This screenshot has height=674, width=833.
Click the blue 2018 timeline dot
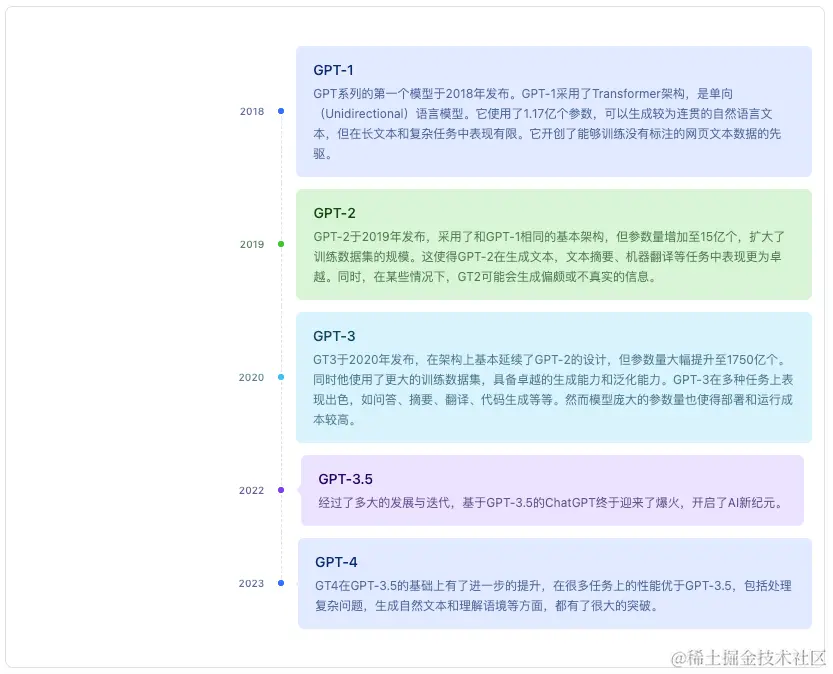point(281,111)
